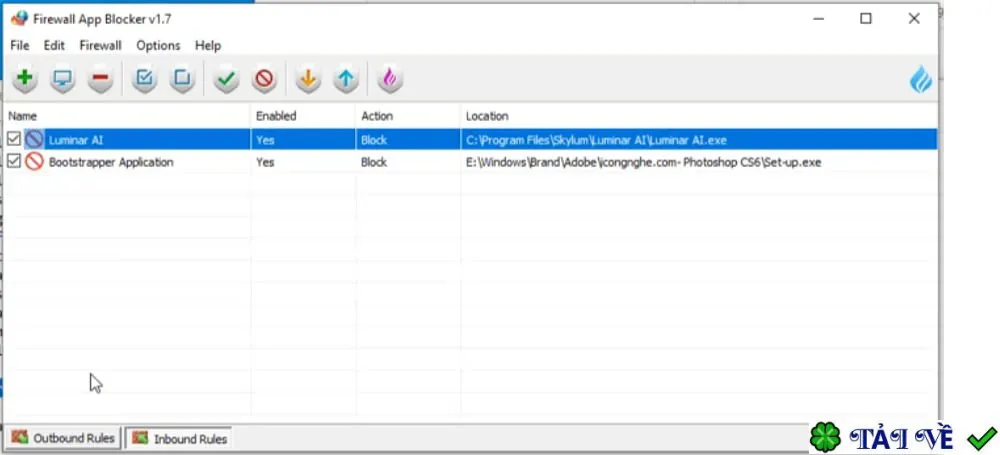The height and width of the screenshot is (455, 1000).
Task: Click blocked icon beside Bootstrapper Application
Action: pos(34,162)
